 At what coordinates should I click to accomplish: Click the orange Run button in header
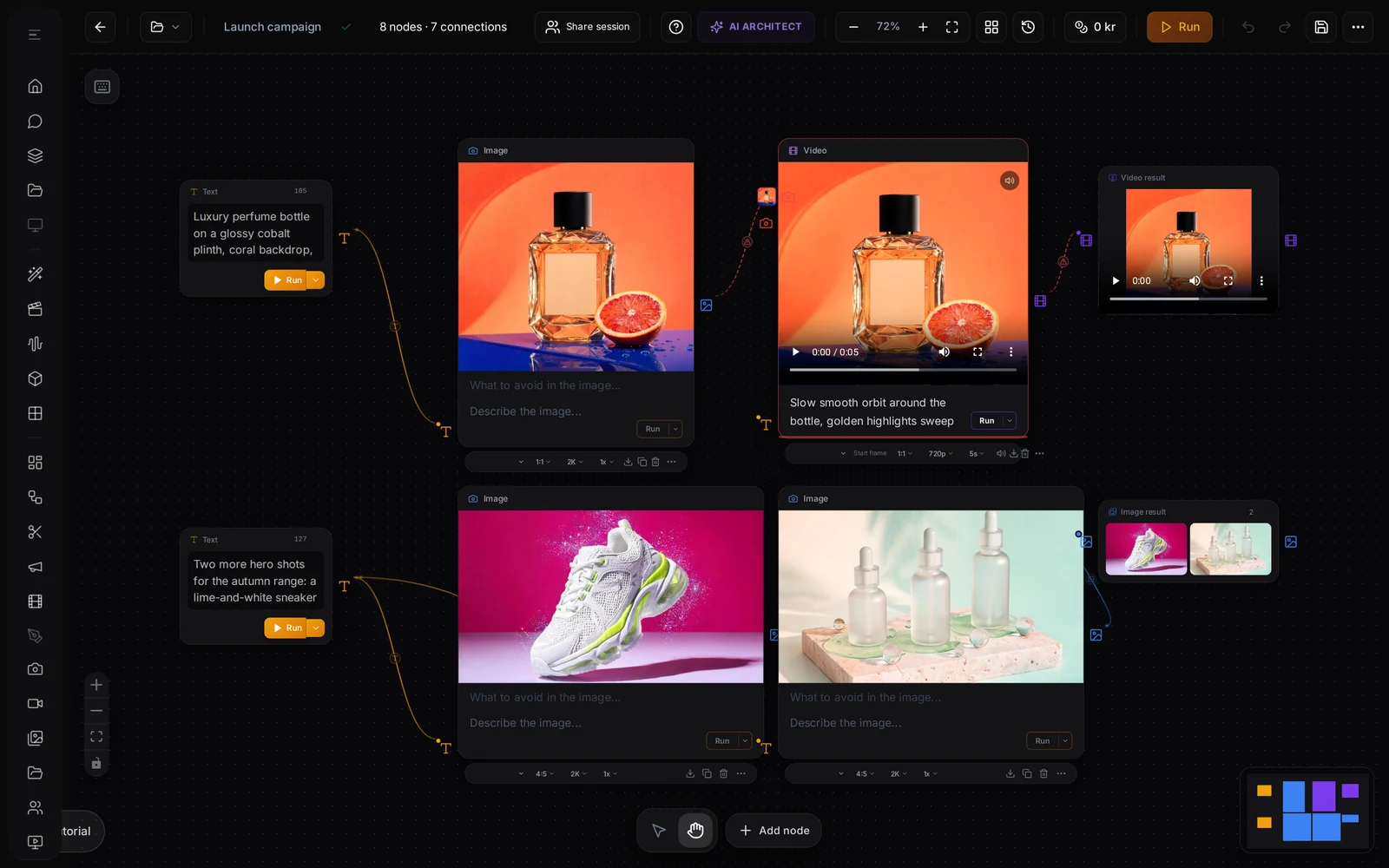(1180, 27)
